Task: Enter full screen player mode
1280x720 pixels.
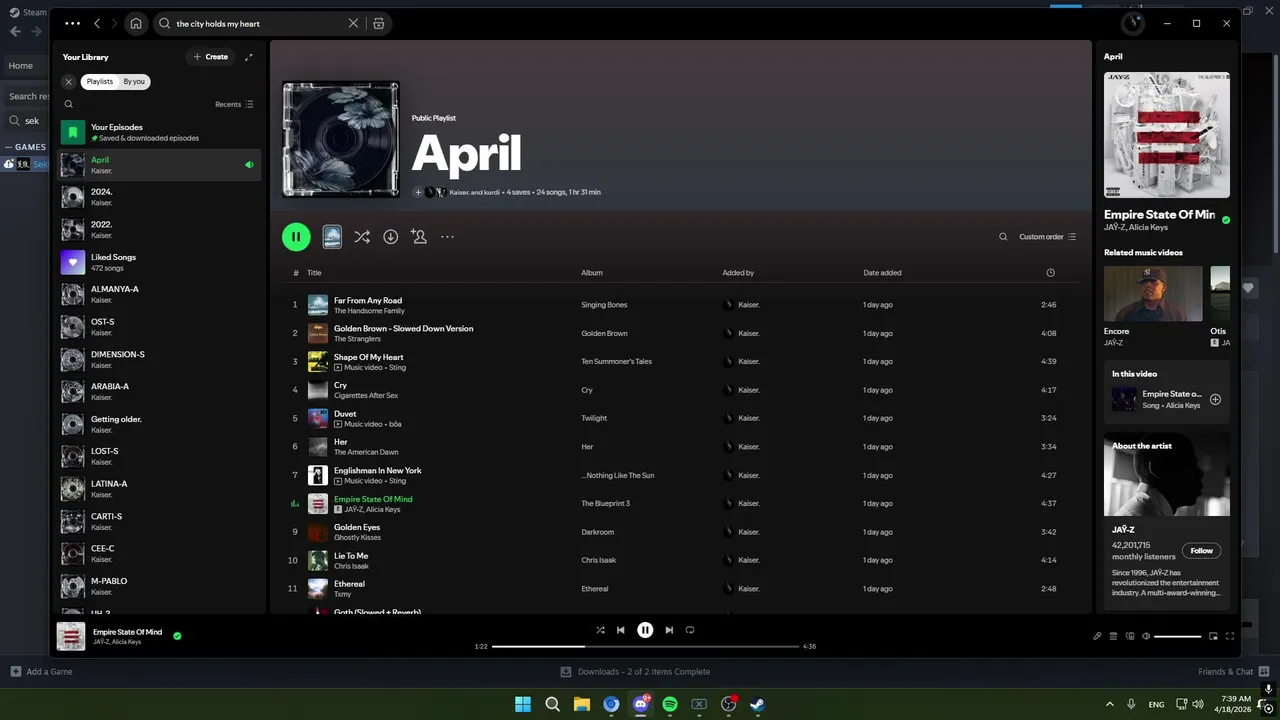Action: tap(1230, 636)
